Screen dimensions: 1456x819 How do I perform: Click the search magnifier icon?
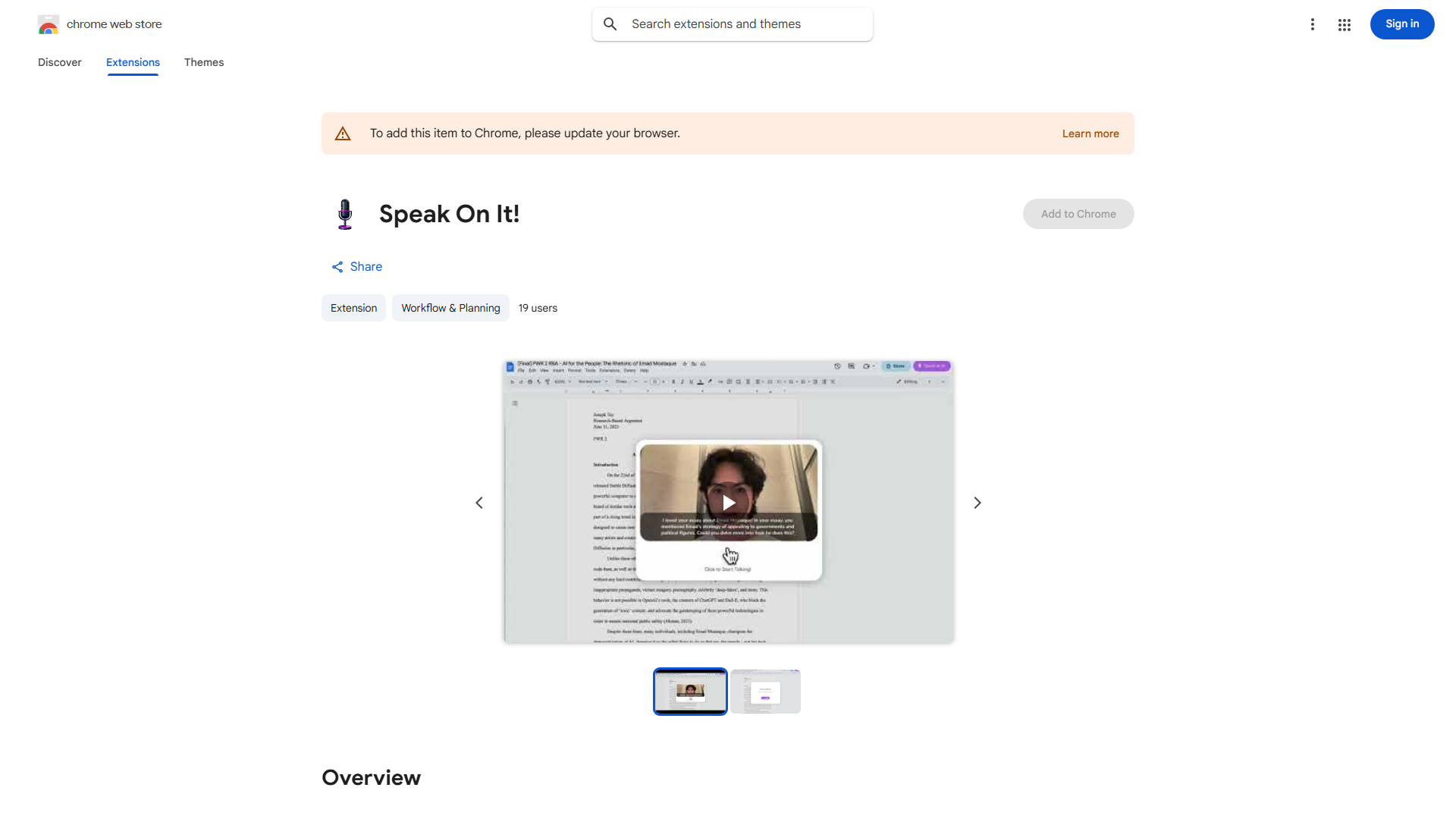point(610,24)
